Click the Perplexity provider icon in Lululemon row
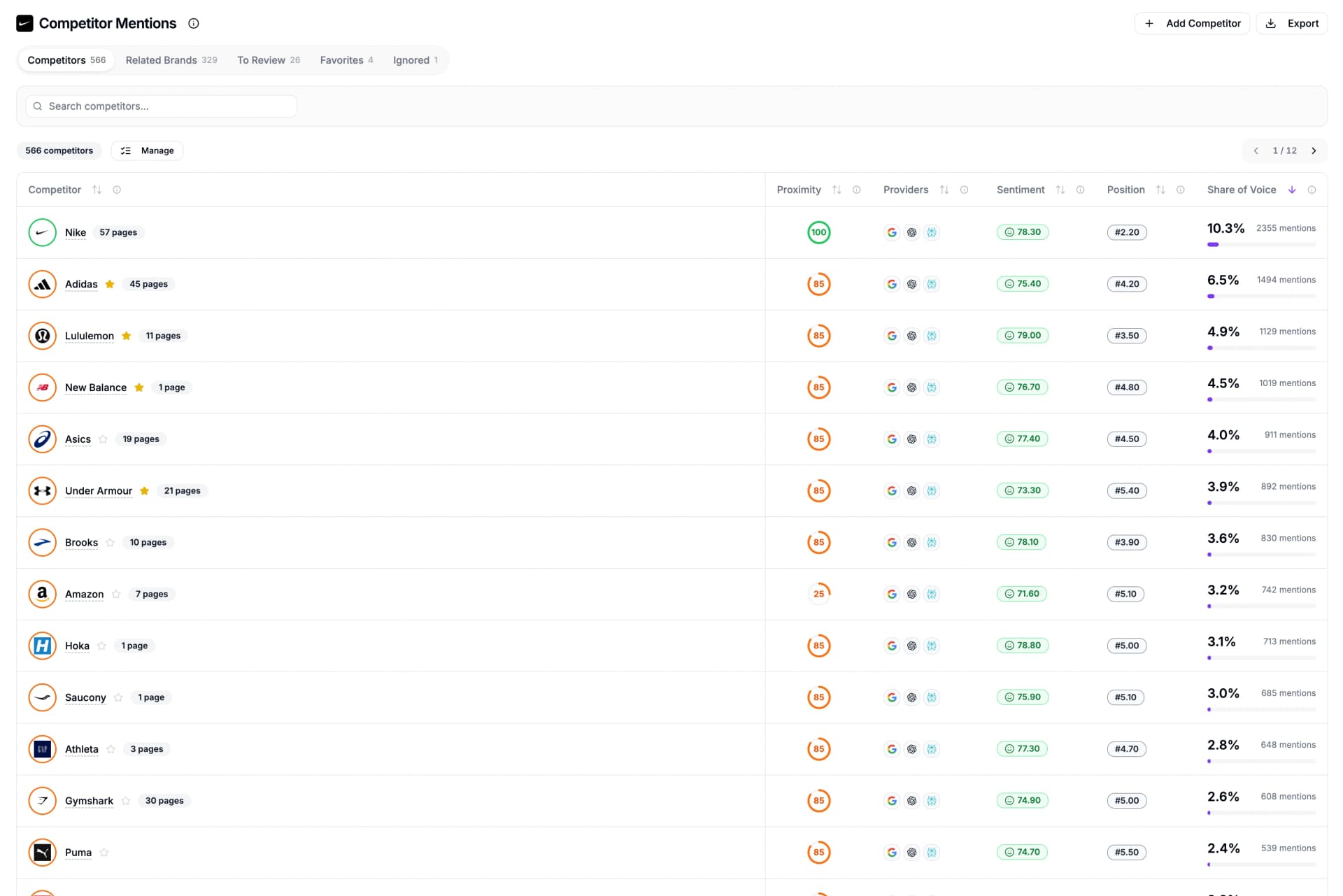The height and width of the screenshot is (896, 1343). point(932,336)
